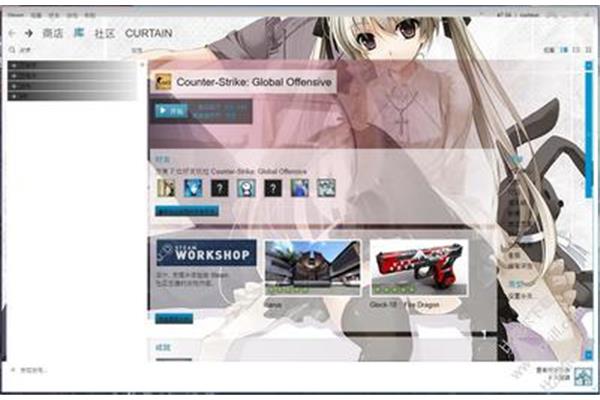Open the Steam Workshop banner
Image resolution: width=600 pixels, height=400 pixels.
206,253
